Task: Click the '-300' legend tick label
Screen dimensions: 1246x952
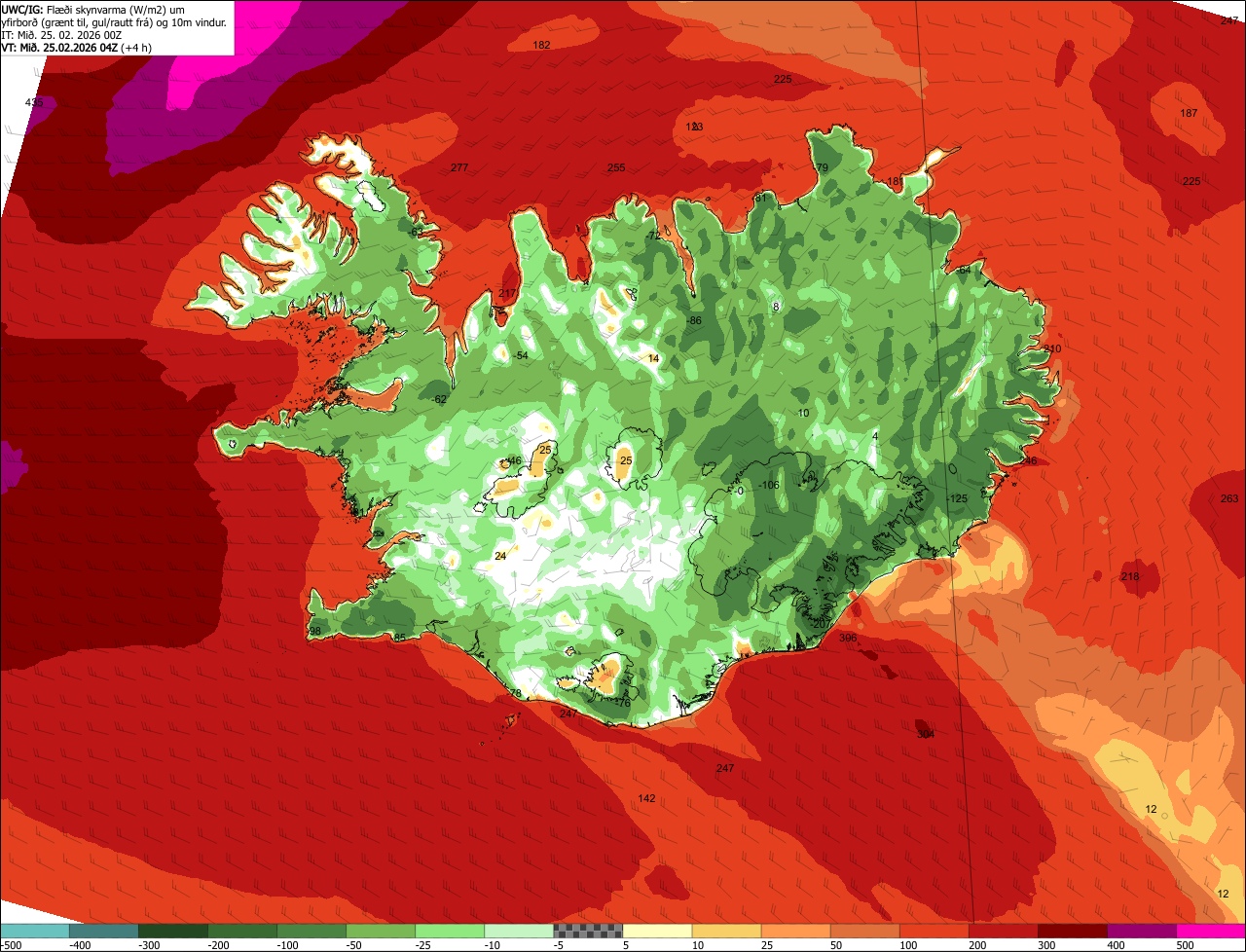Action: pos(148,944)
